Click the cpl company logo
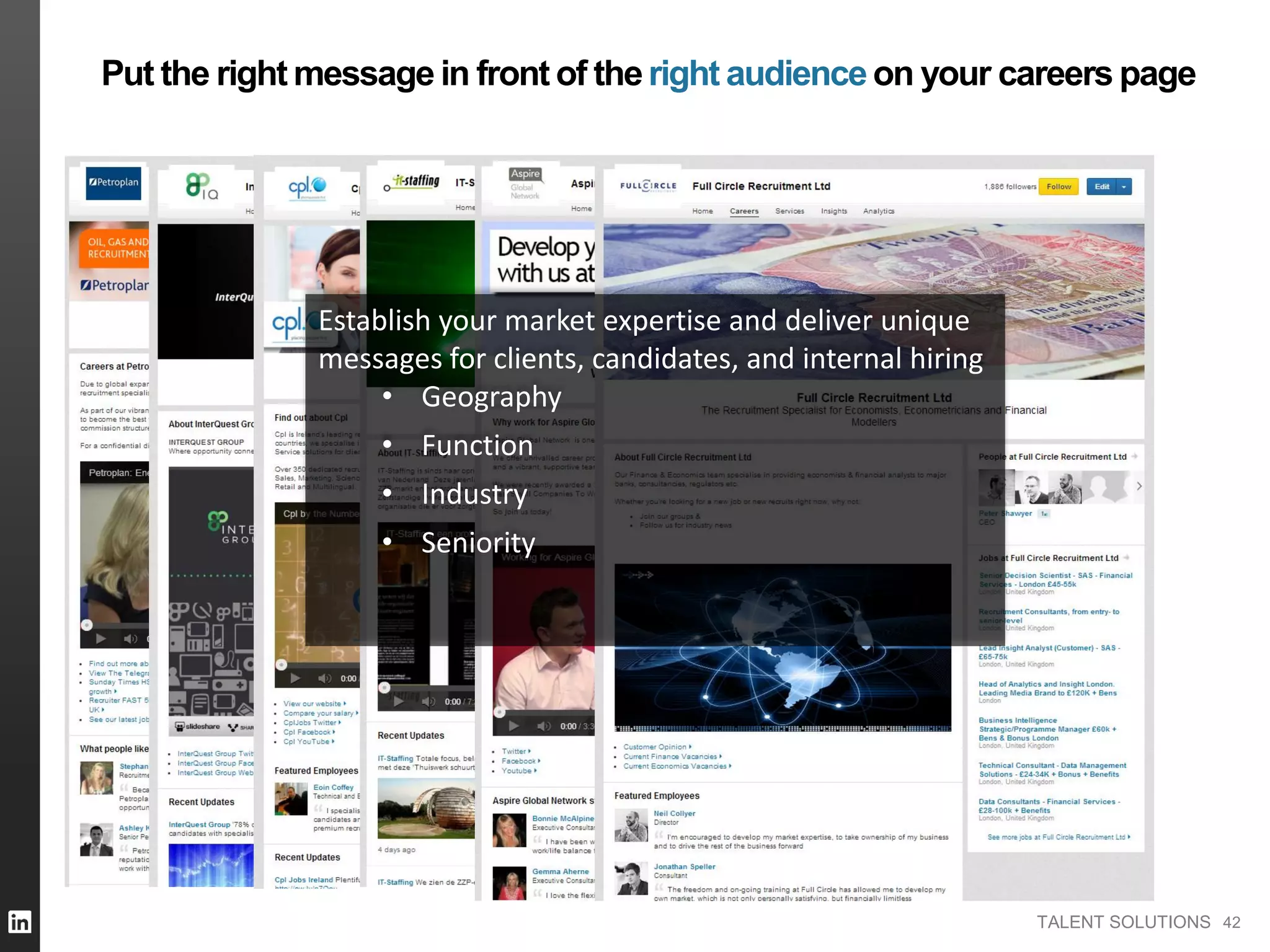 (307, 187)
